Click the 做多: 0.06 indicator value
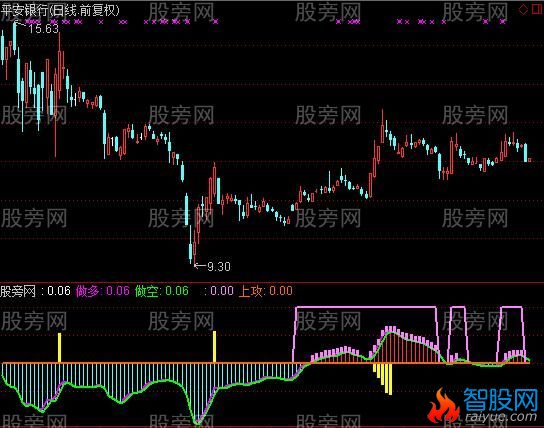 point(103,291)
